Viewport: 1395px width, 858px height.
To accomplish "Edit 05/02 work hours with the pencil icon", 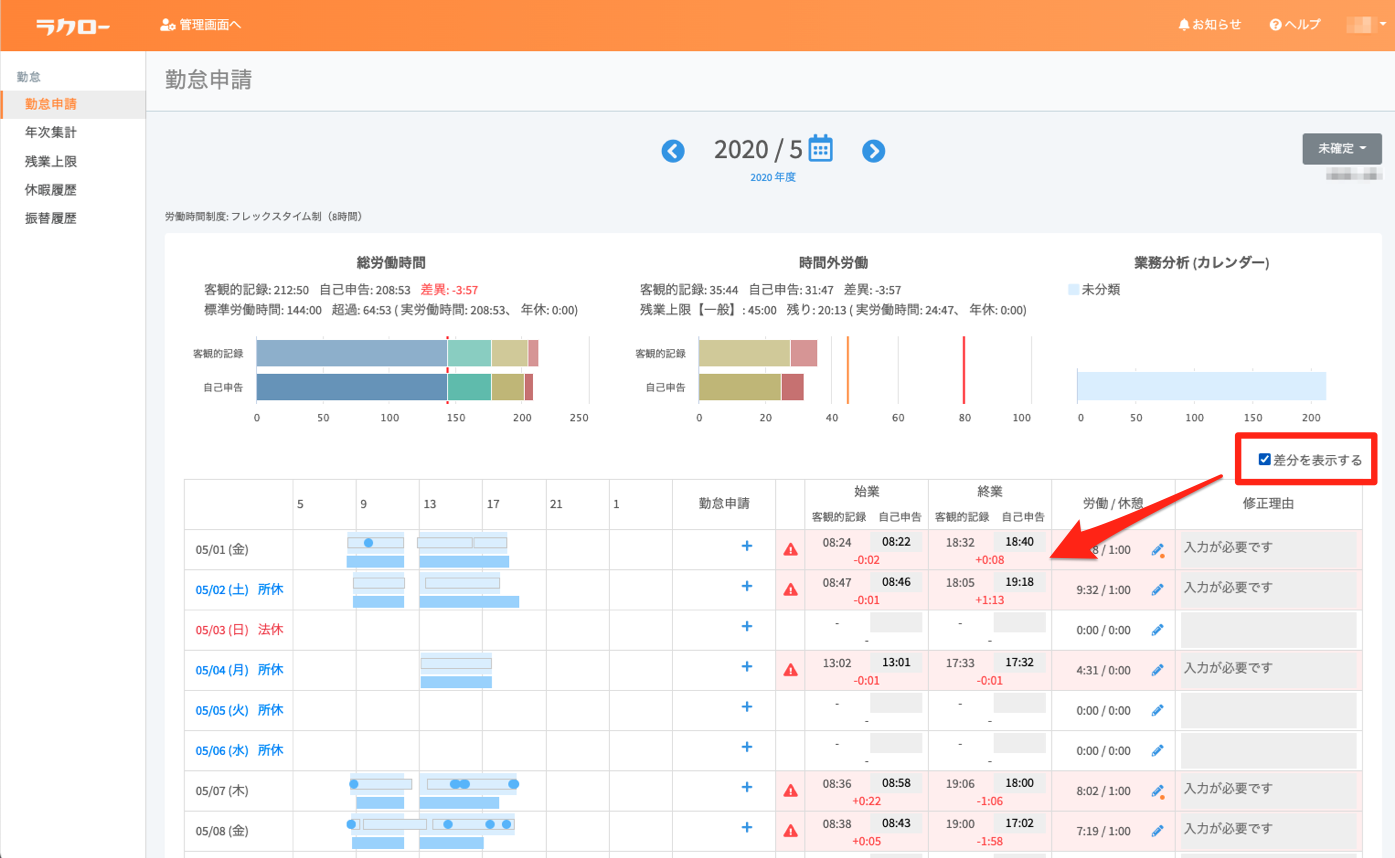I will coord(1159,589).
